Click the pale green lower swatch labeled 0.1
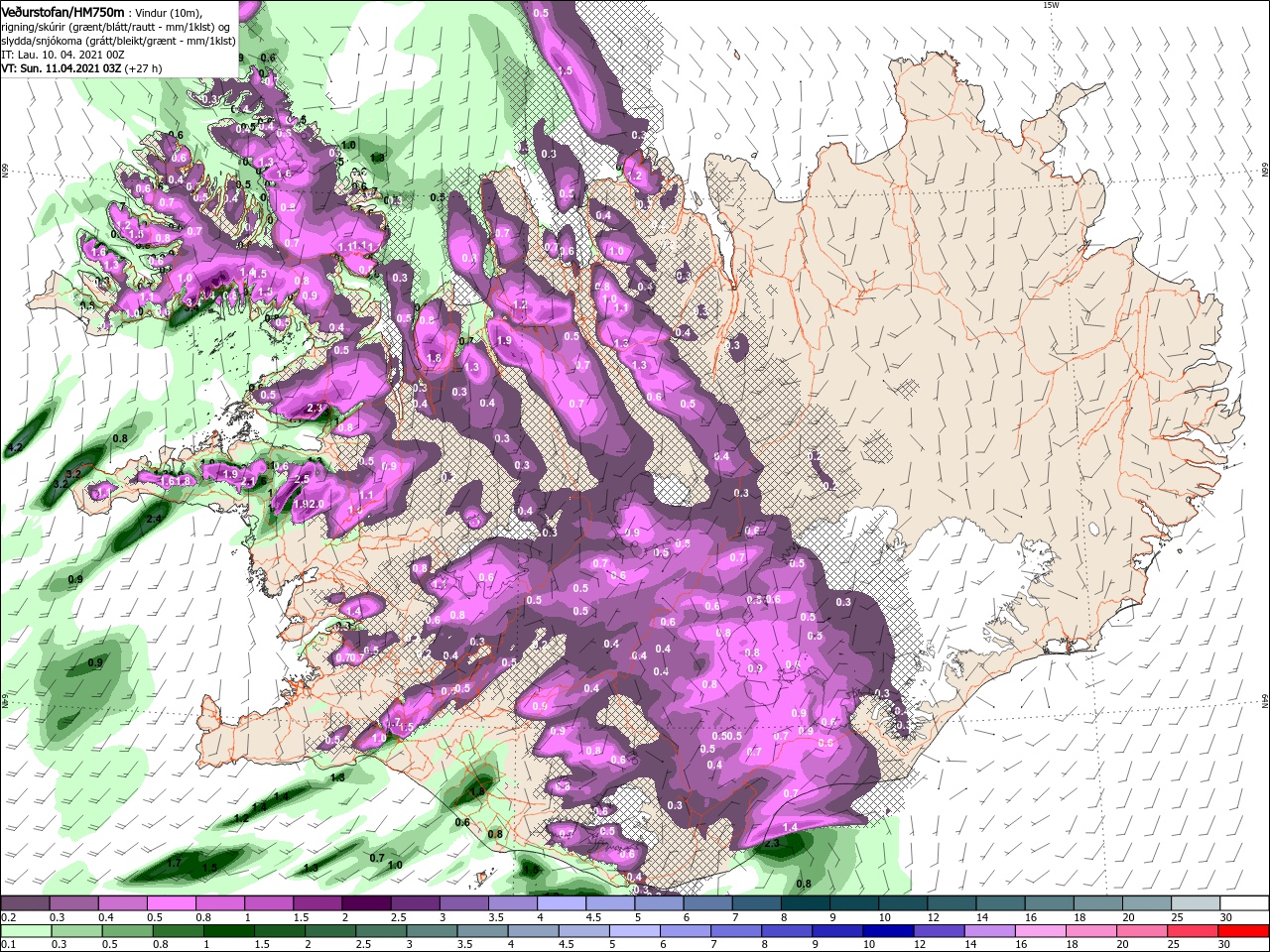This screenshot has height=952, width=1270. point(25,930)
